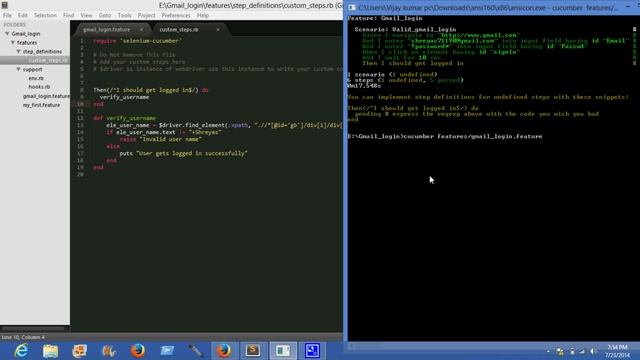640x360 pixels.
Task: Select the step_definitions folder label
Action: coord(42,52)
